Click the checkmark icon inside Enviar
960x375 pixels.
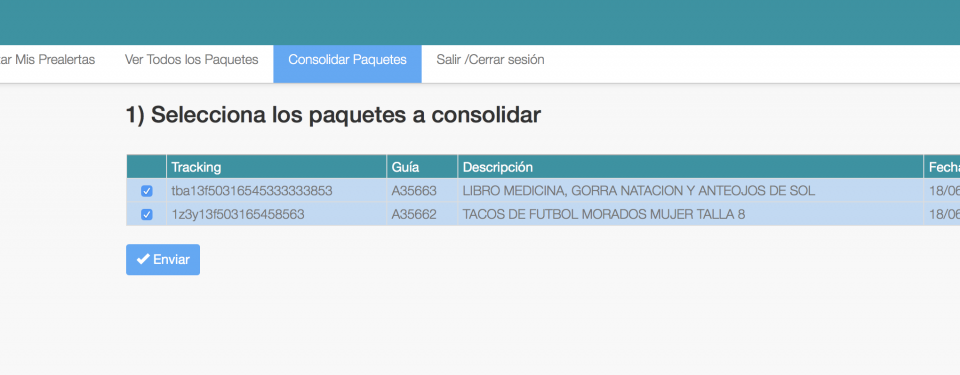pyautogui.click(x=143, y=259)
